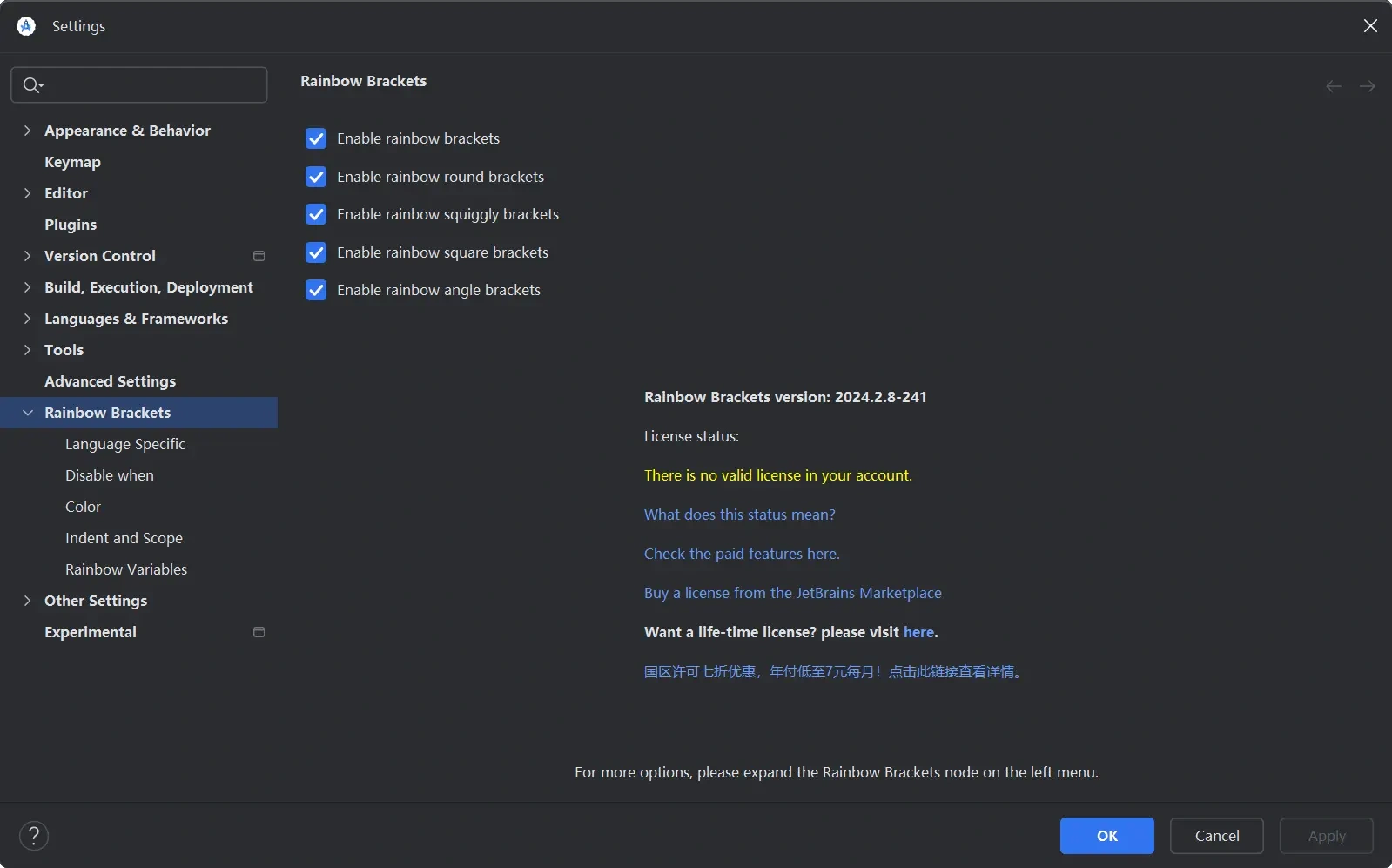This screenshot has height=868, width=1392.
Task: Click the forward navigation arrow
Action: coord(1367,86)
